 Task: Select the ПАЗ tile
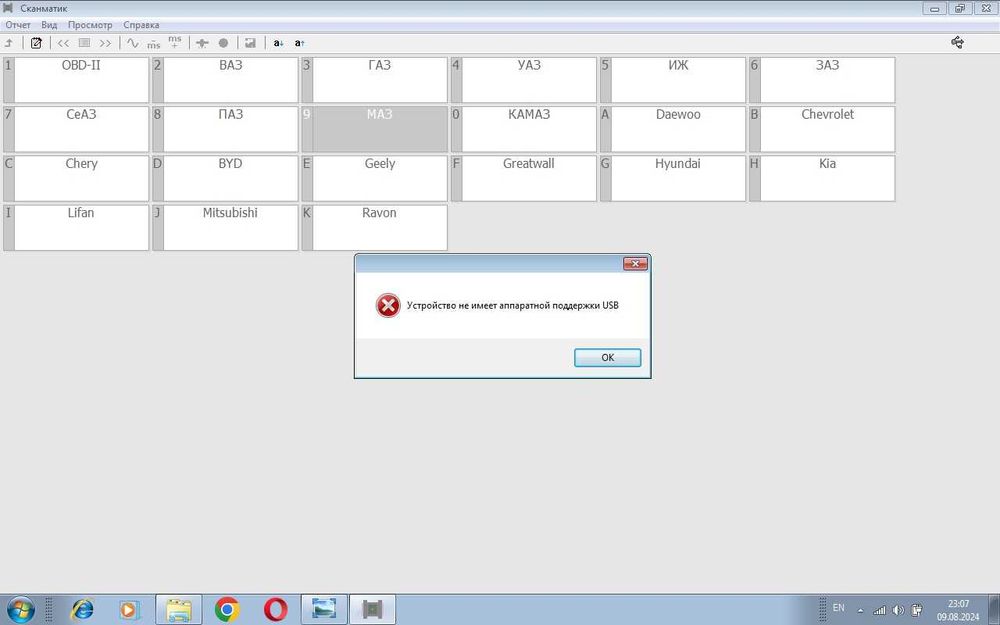coord(226,129)
